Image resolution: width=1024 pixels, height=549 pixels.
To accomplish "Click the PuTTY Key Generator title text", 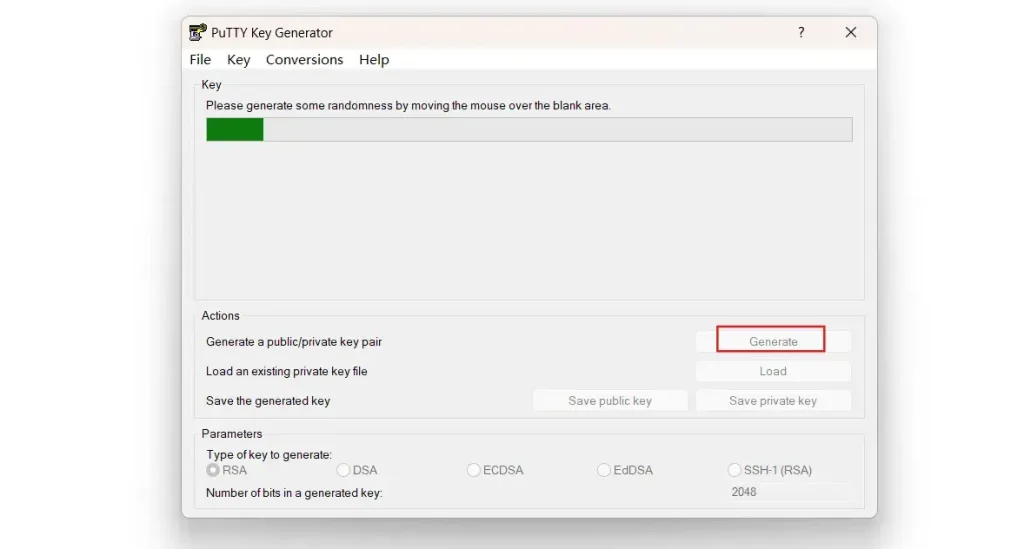I will pyautogui.click(x=272, y=33).
